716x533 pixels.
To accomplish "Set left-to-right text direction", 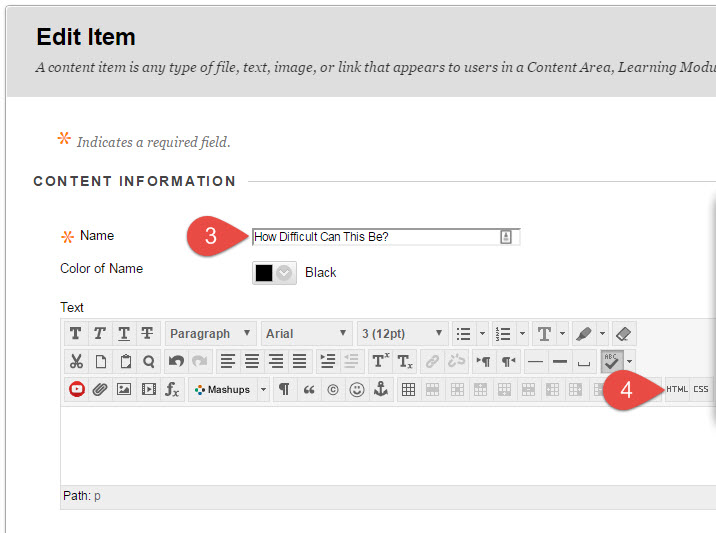I will (x=484, y=362).
